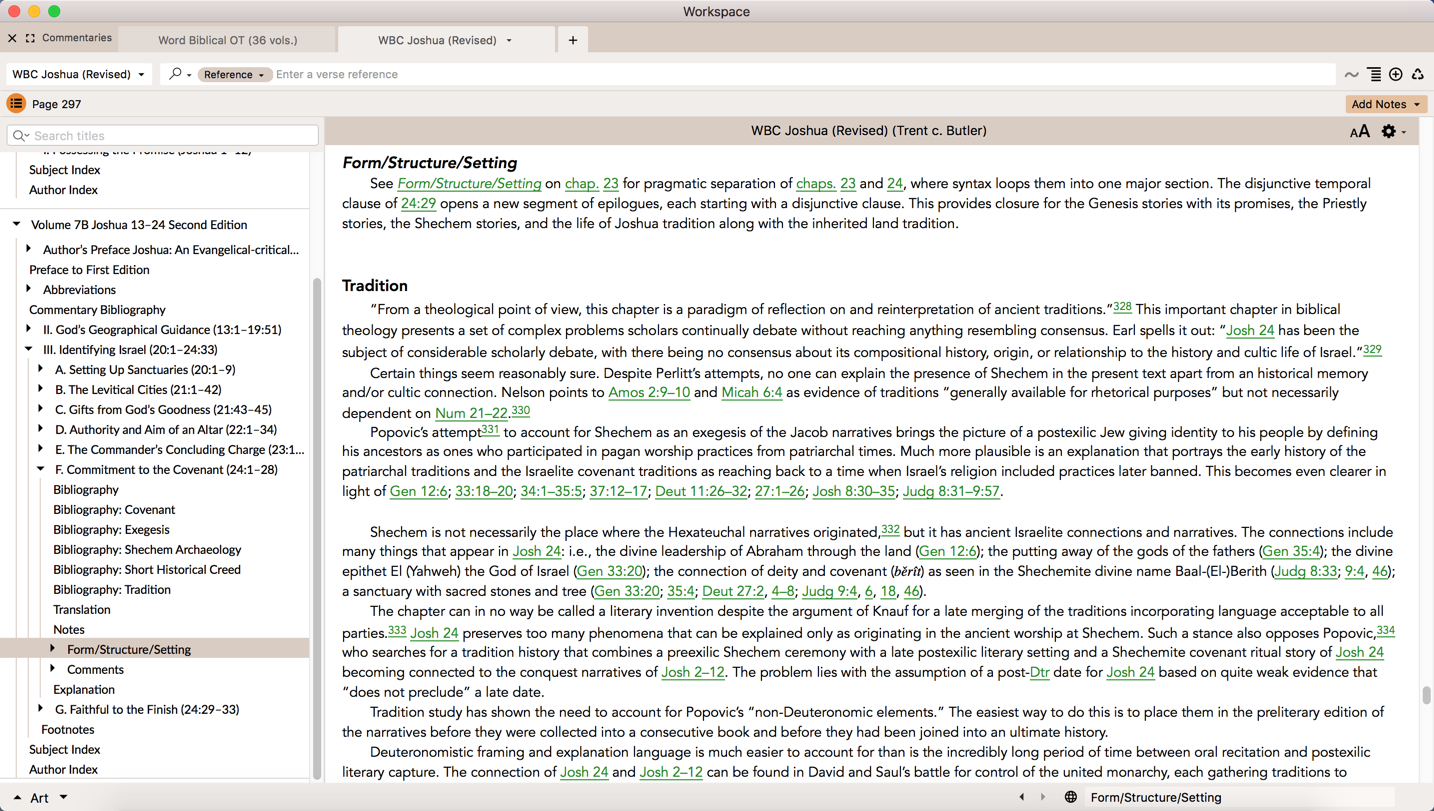Collapse Volume 7B Joshua 13–24 Second Edition
The image size is (1434, 811).
[x=17, y=224]
